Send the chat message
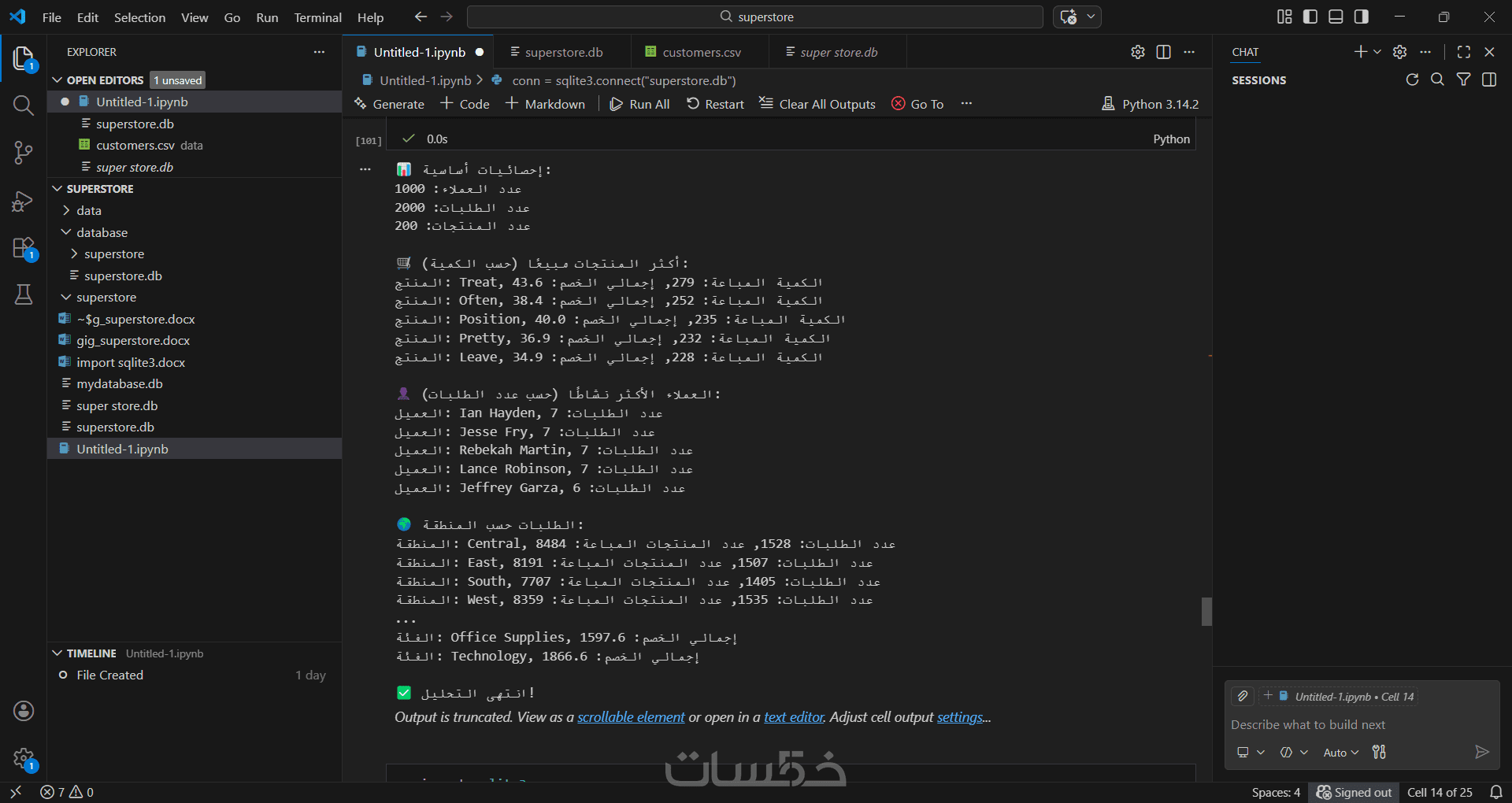 tap(1481, 752)
